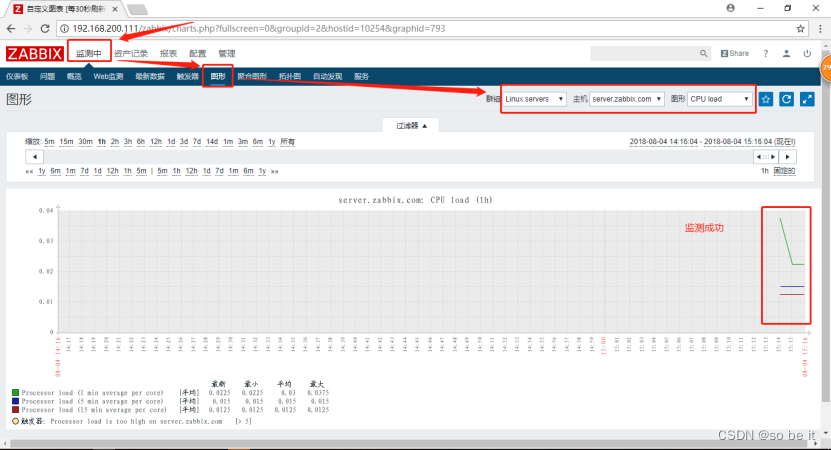The height and width of the screenshot is (450, 831).
Task: Open the 资产记录 main menu
Action: point(130,54)
